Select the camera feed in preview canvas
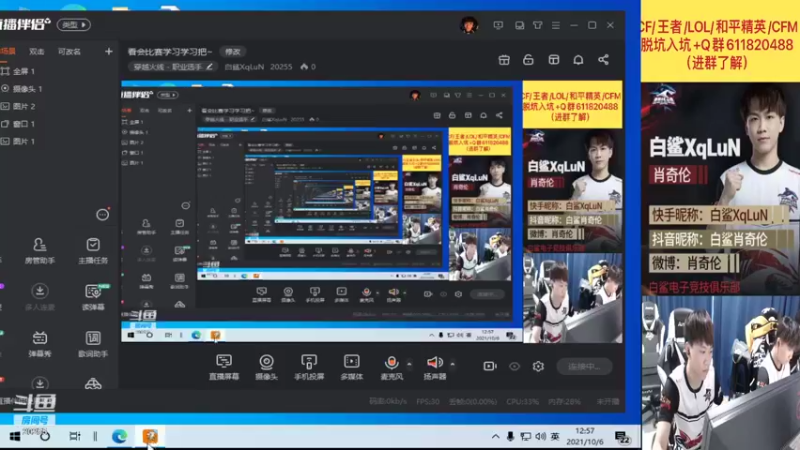 [572, 298]
